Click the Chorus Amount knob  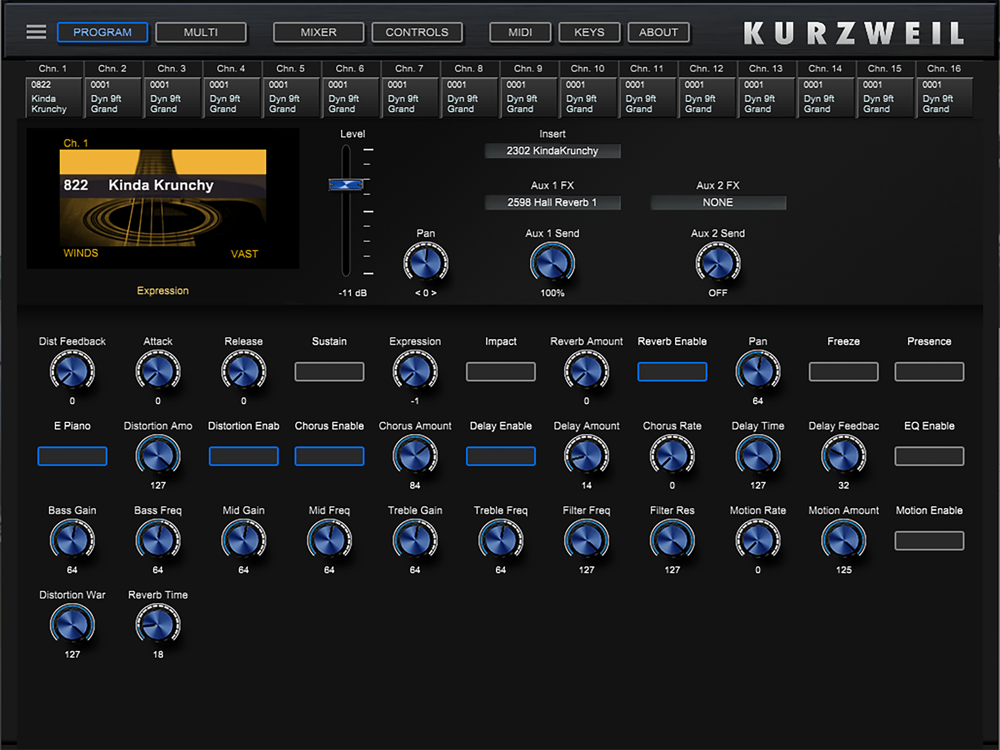click(x=415, y=457)
